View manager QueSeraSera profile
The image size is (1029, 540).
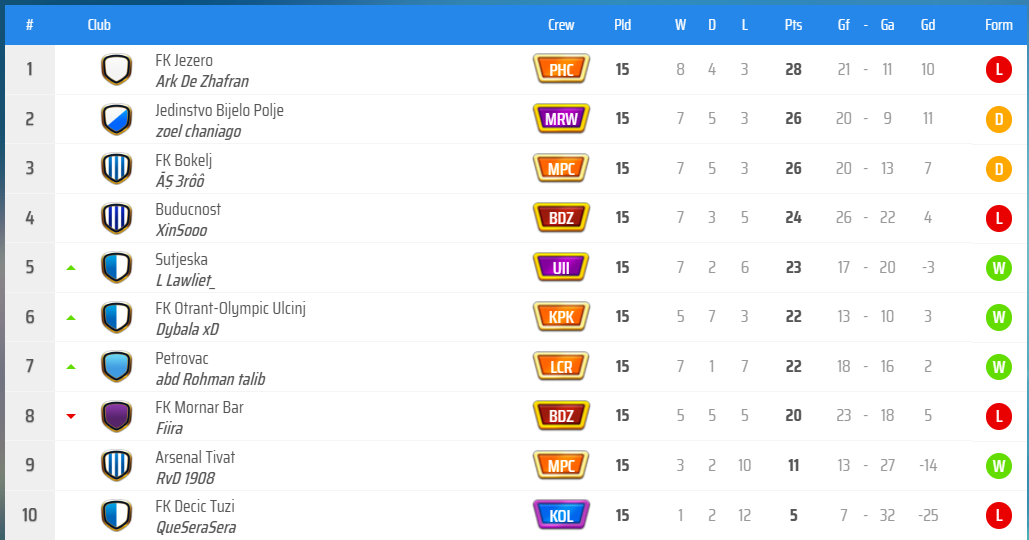tap(196, 527)
